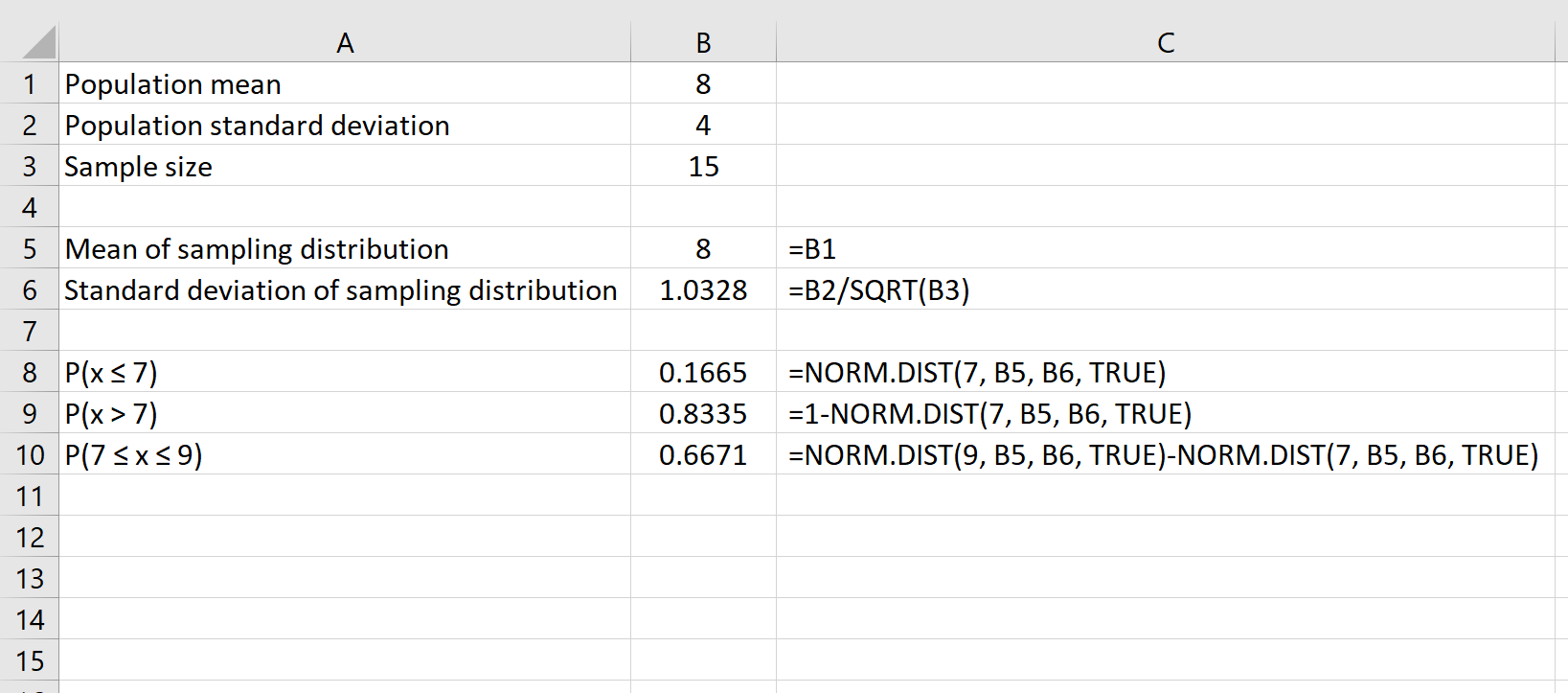Viewport: 1568px width, 693px height.
Task: Select row 10 header
Action: click(29, 454)
